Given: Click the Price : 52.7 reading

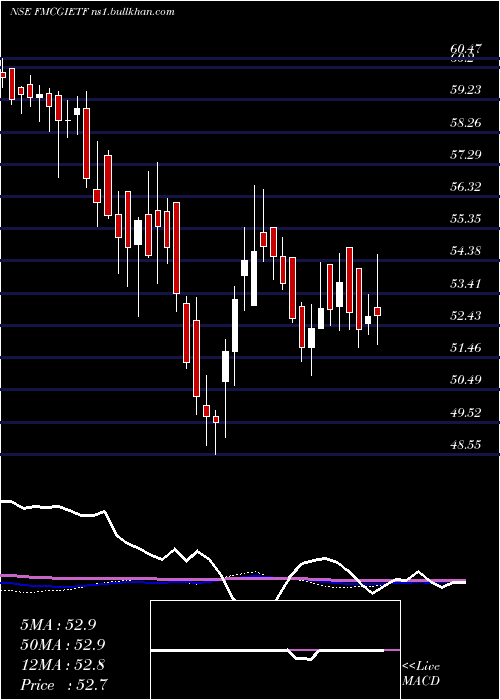Looking at the screenshot, I should click(x=64, y=685).
